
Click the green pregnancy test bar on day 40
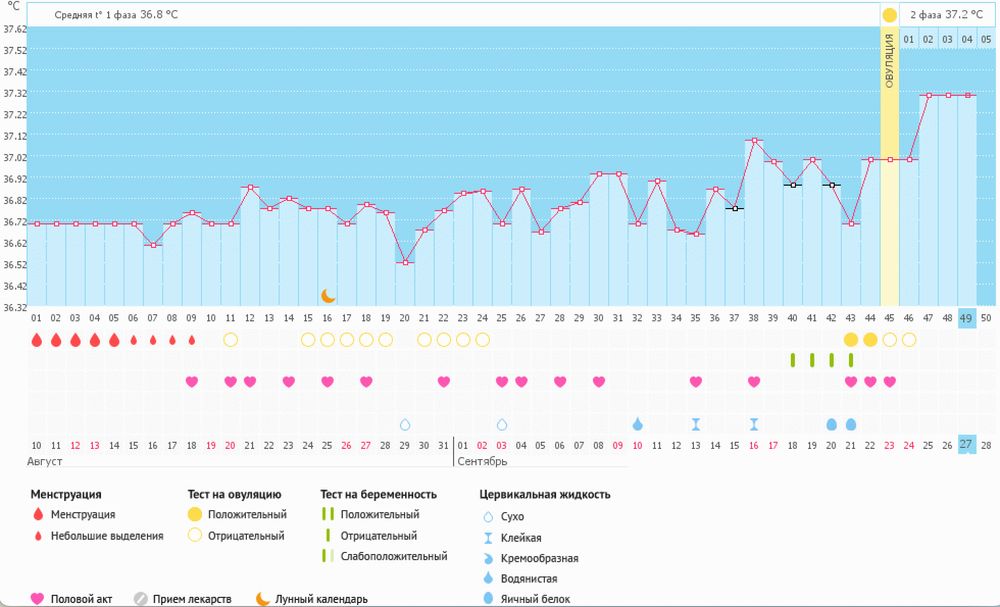792,360
